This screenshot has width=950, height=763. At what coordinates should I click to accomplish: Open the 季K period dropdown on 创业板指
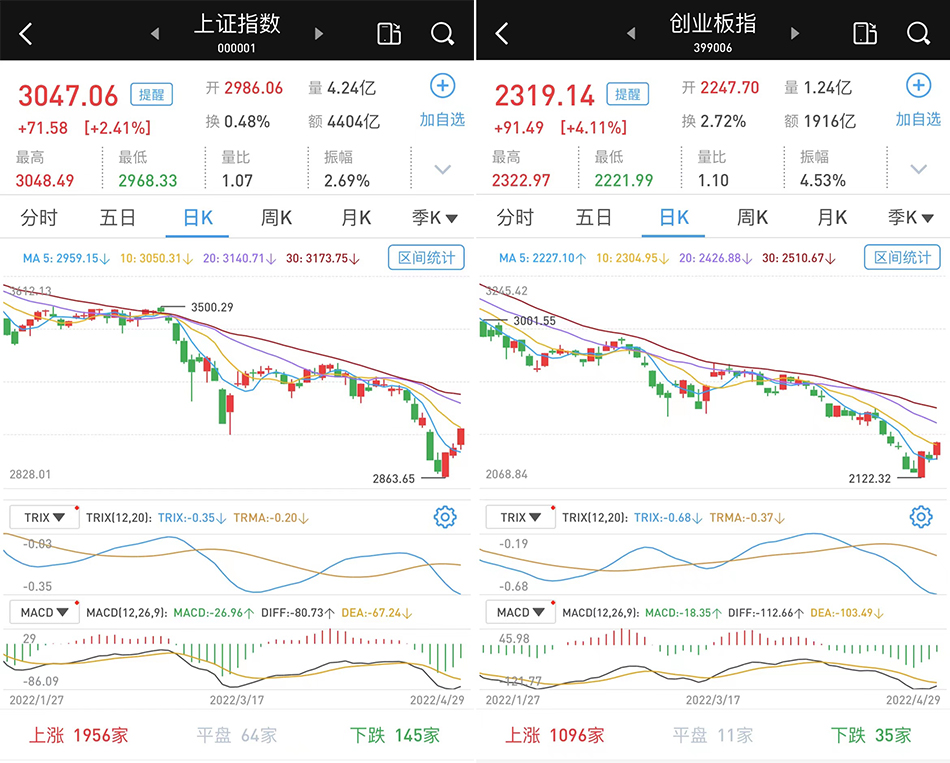(x=911, y=218)
